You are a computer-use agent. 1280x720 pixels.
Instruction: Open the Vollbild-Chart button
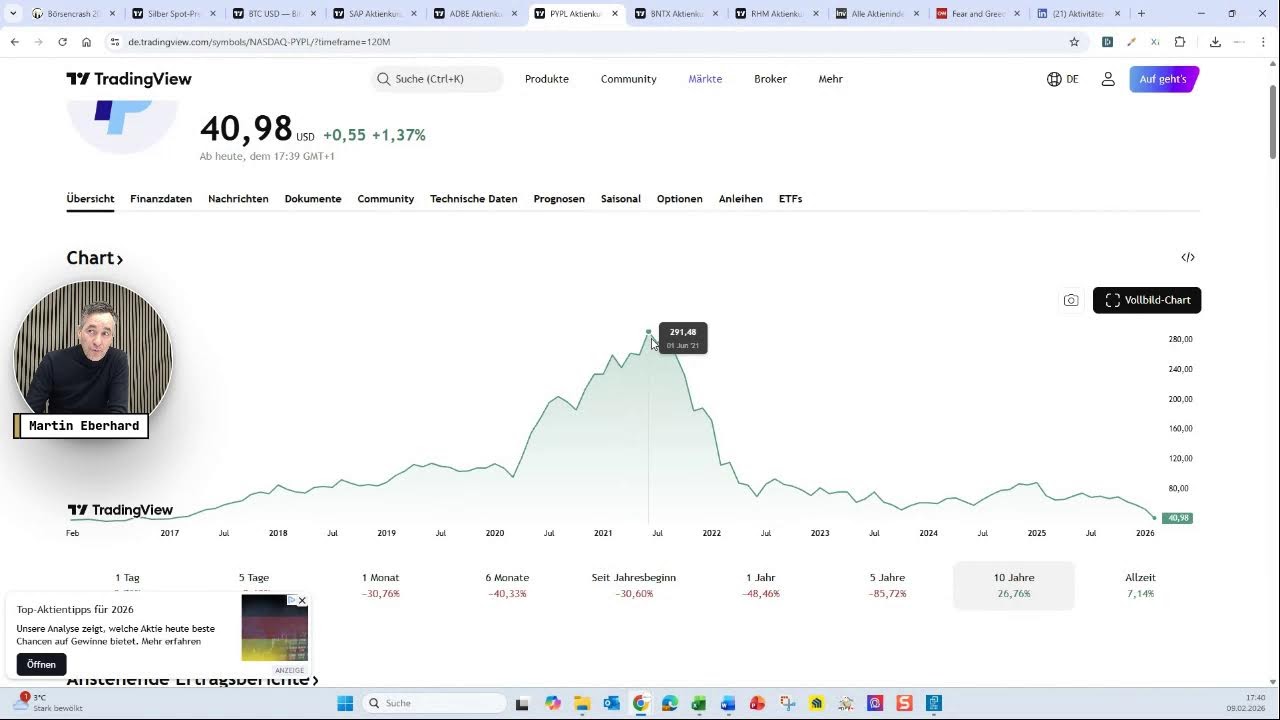click(x=1147, y=300)
